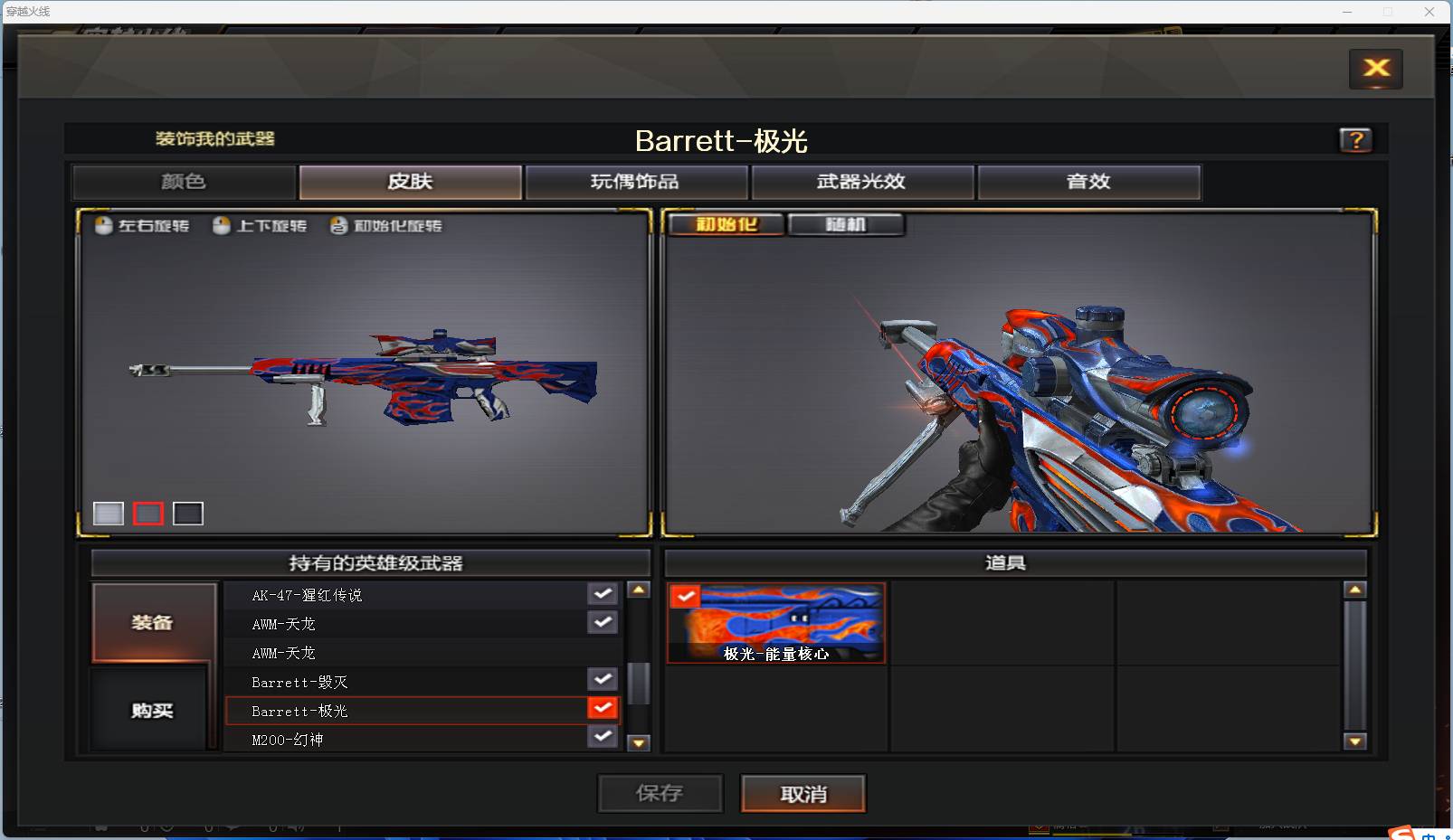Viewport: 1453px width, 840px height.
Task: Open the 音效 tab
Action: pos(1088,182)
